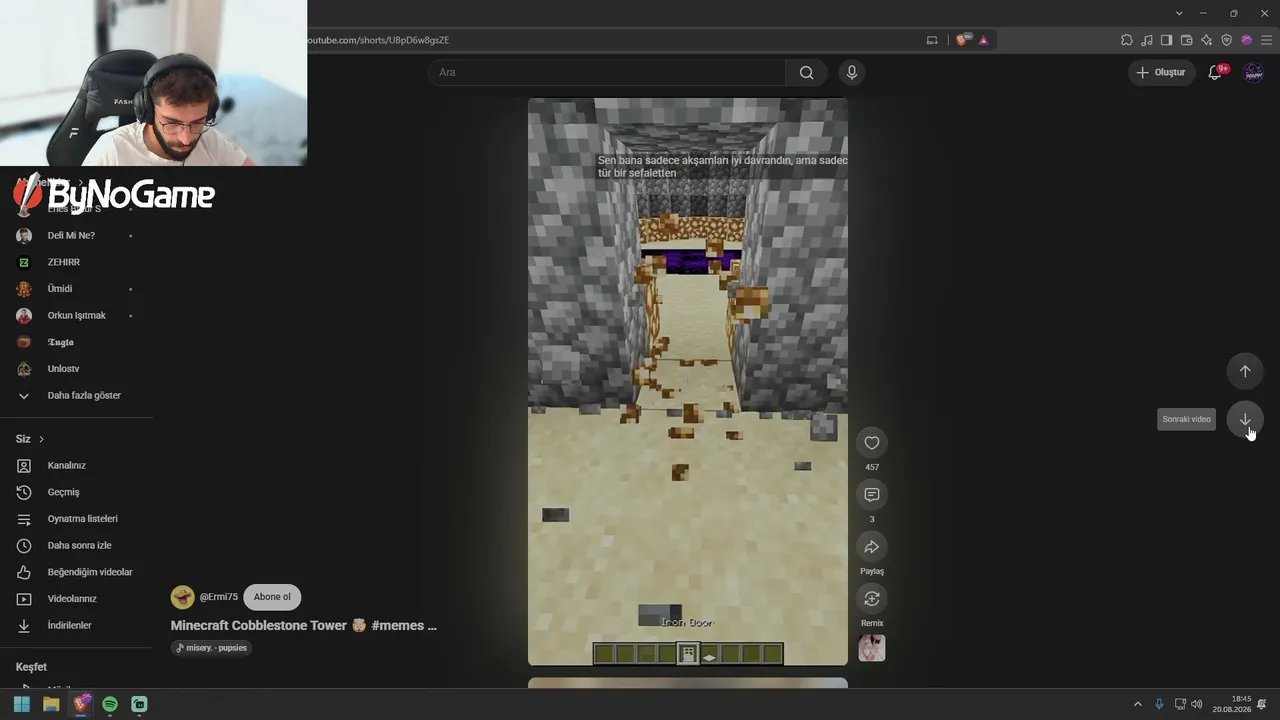Start voice search with the microphone
Viewport: 1280px width, 720px height.
[852, 72]
